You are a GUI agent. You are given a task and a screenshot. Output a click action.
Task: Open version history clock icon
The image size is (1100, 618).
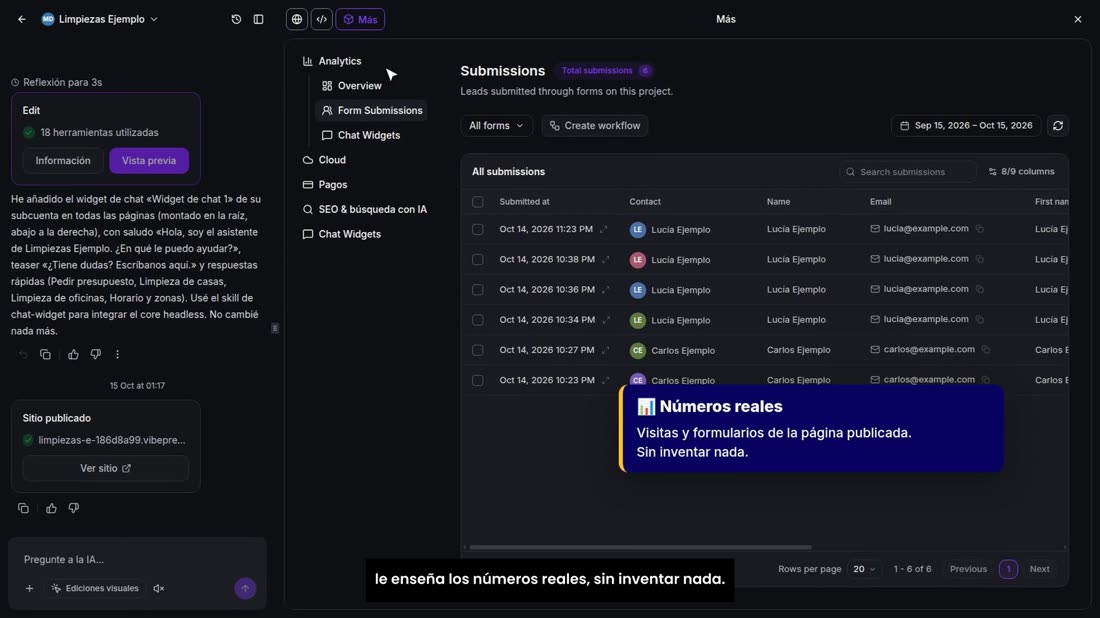coord(236,20)
